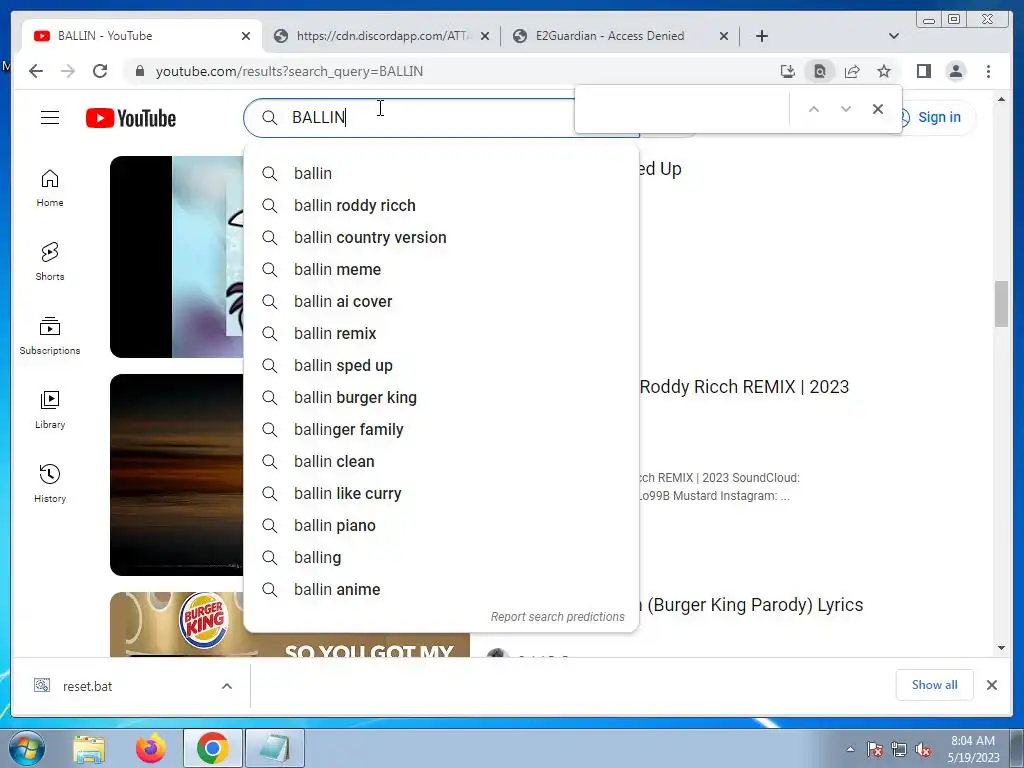Jump to next find result
Screen dimensions: 1024x768
(846, 109)
